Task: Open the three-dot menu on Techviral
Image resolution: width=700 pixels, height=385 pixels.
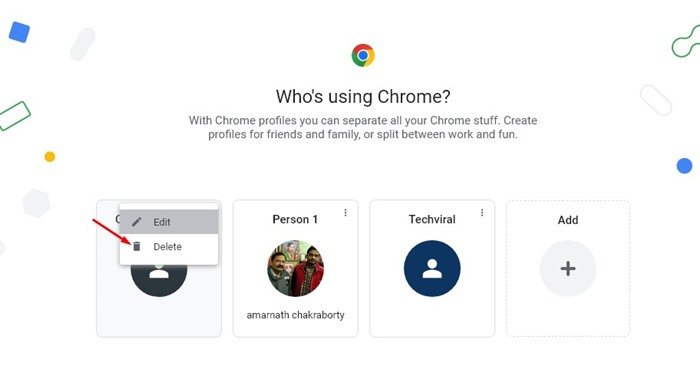Action: click(x=482, y=213)
